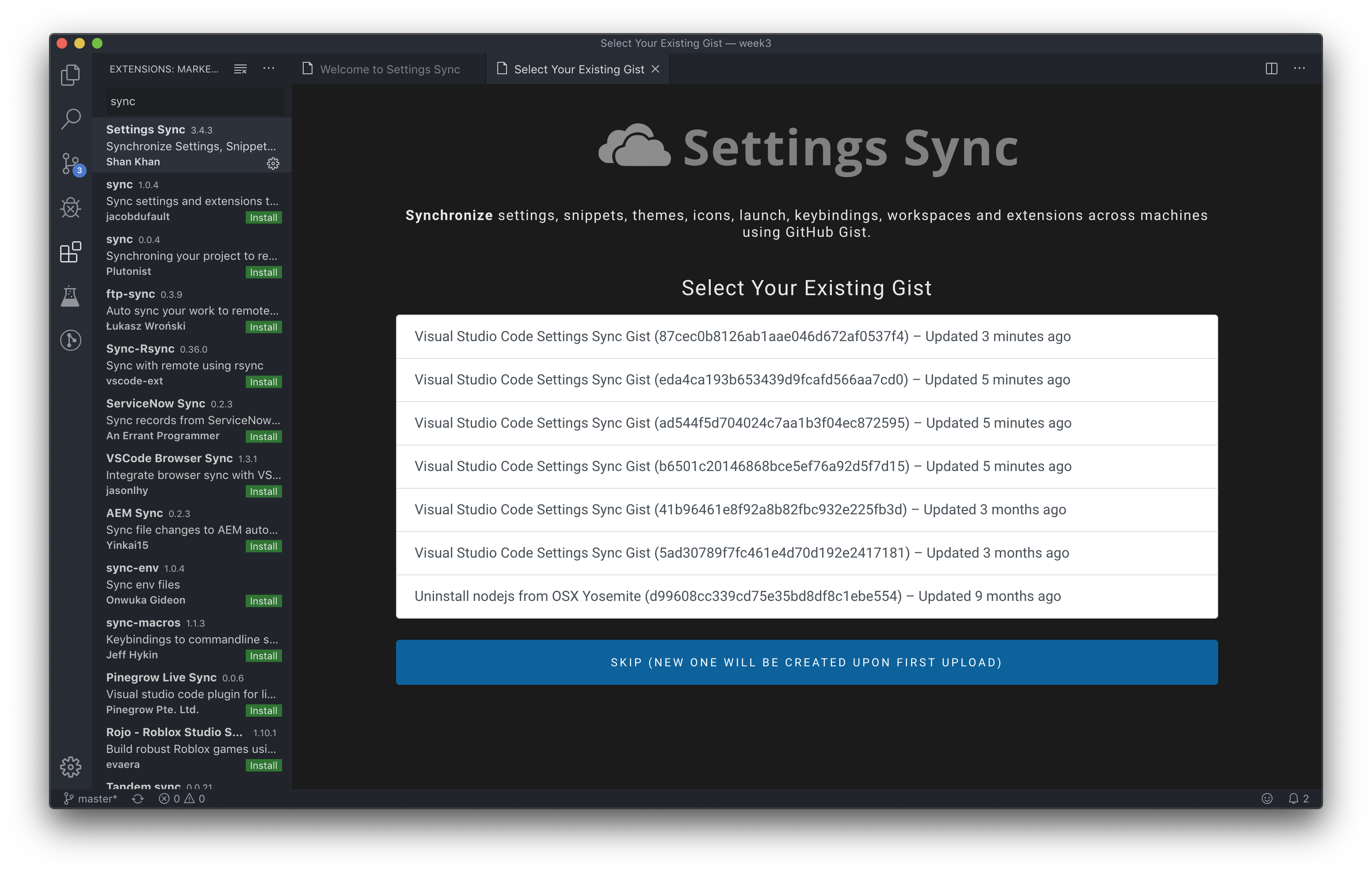1372x874 pixels.
Task: Clear extensions search results icon
Action: (x=240, y=69)
